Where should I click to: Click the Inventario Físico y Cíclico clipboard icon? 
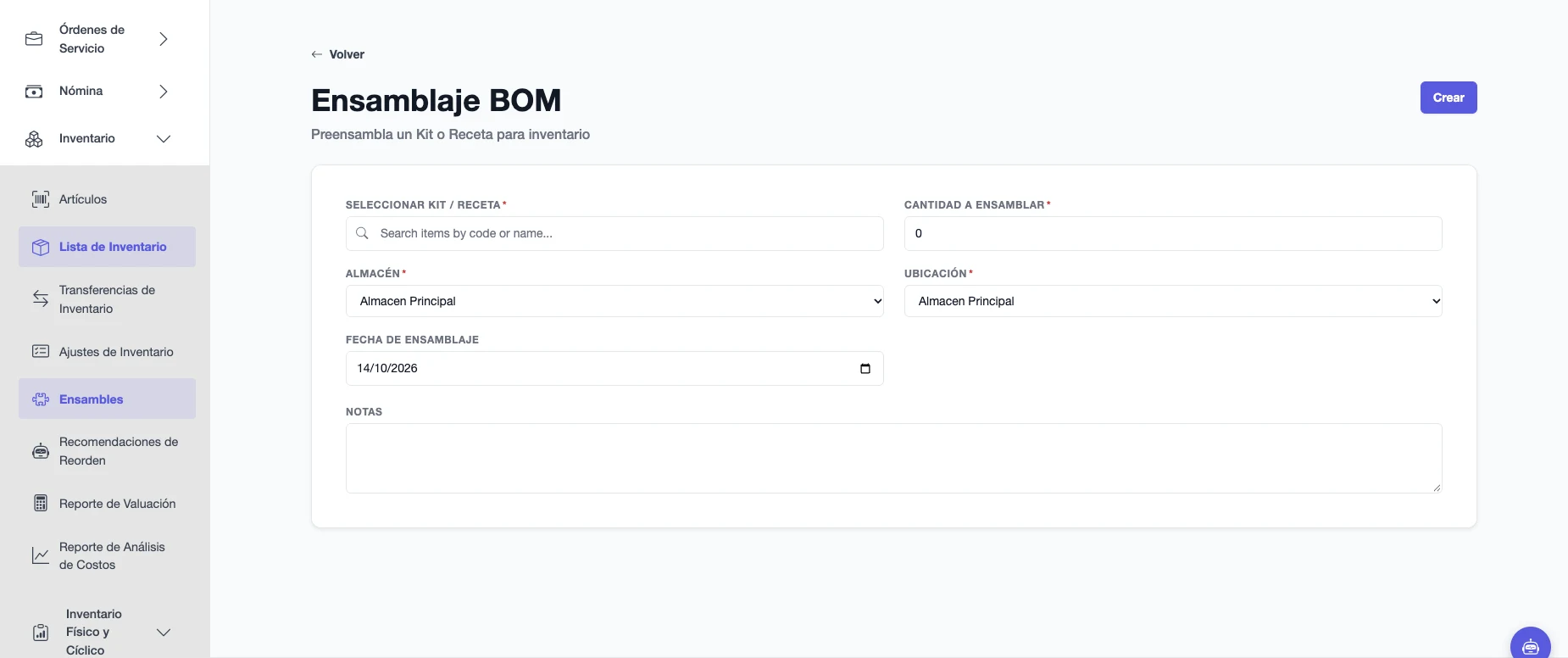tap(41, 633)
